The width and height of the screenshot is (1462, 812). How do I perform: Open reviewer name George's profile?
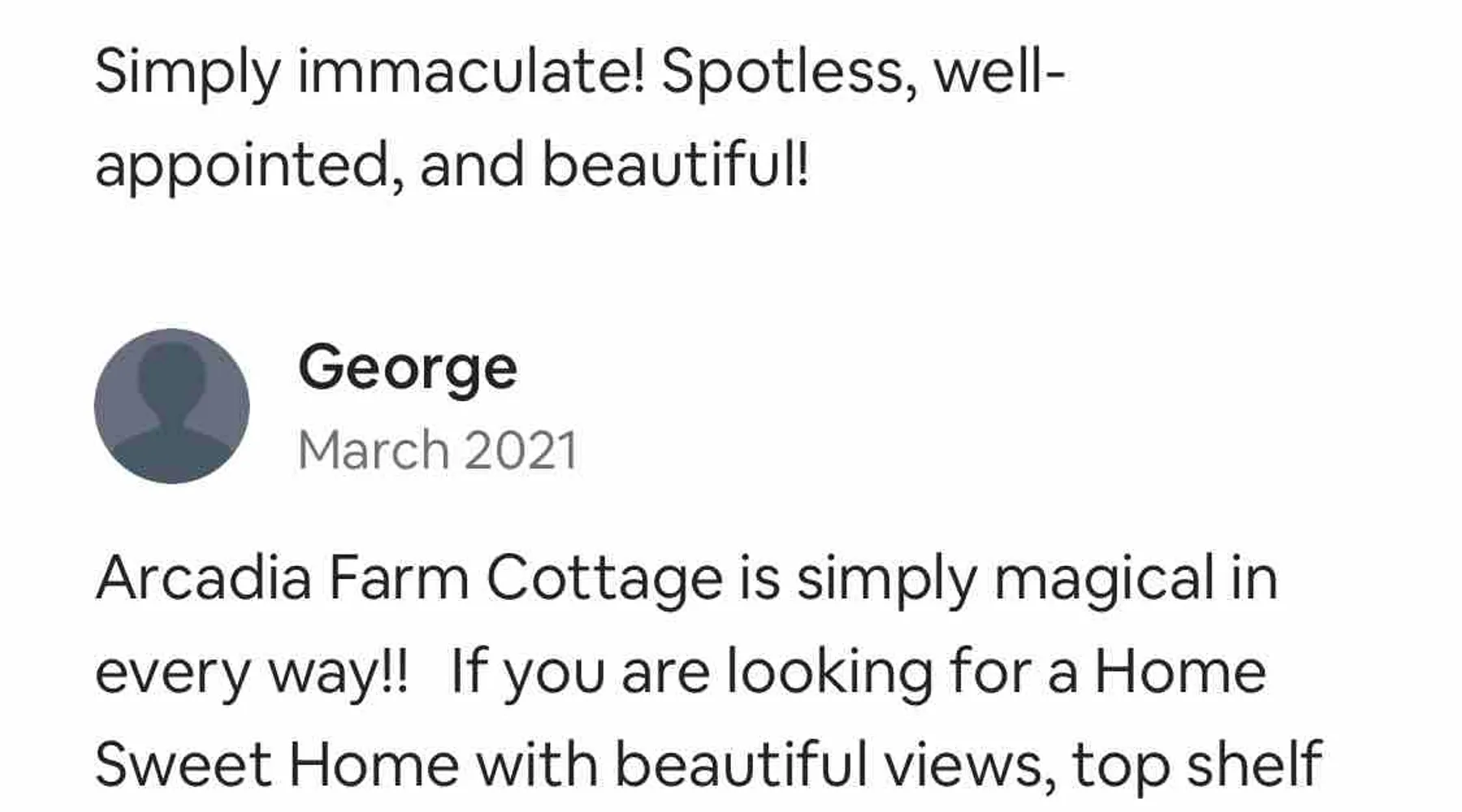coord(408,369)
